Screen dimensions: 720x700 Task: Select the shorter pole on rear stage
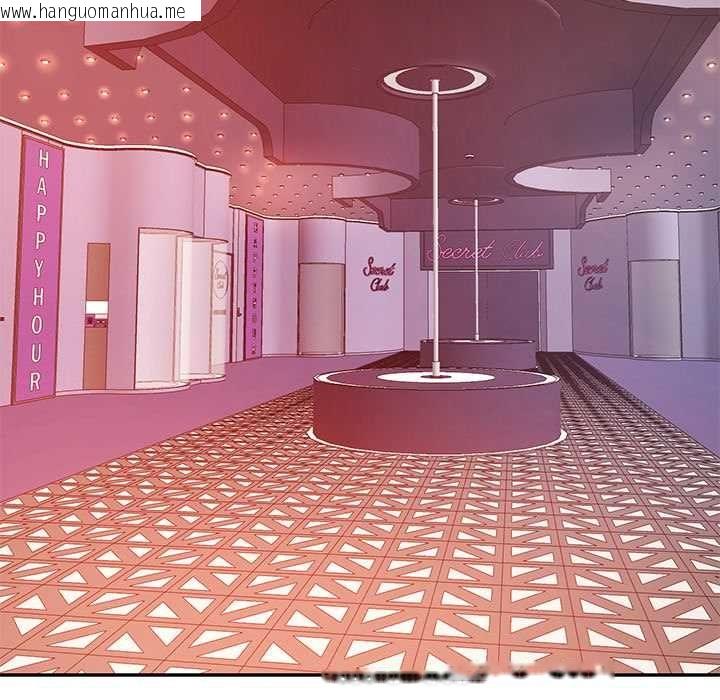coord(476,270)
